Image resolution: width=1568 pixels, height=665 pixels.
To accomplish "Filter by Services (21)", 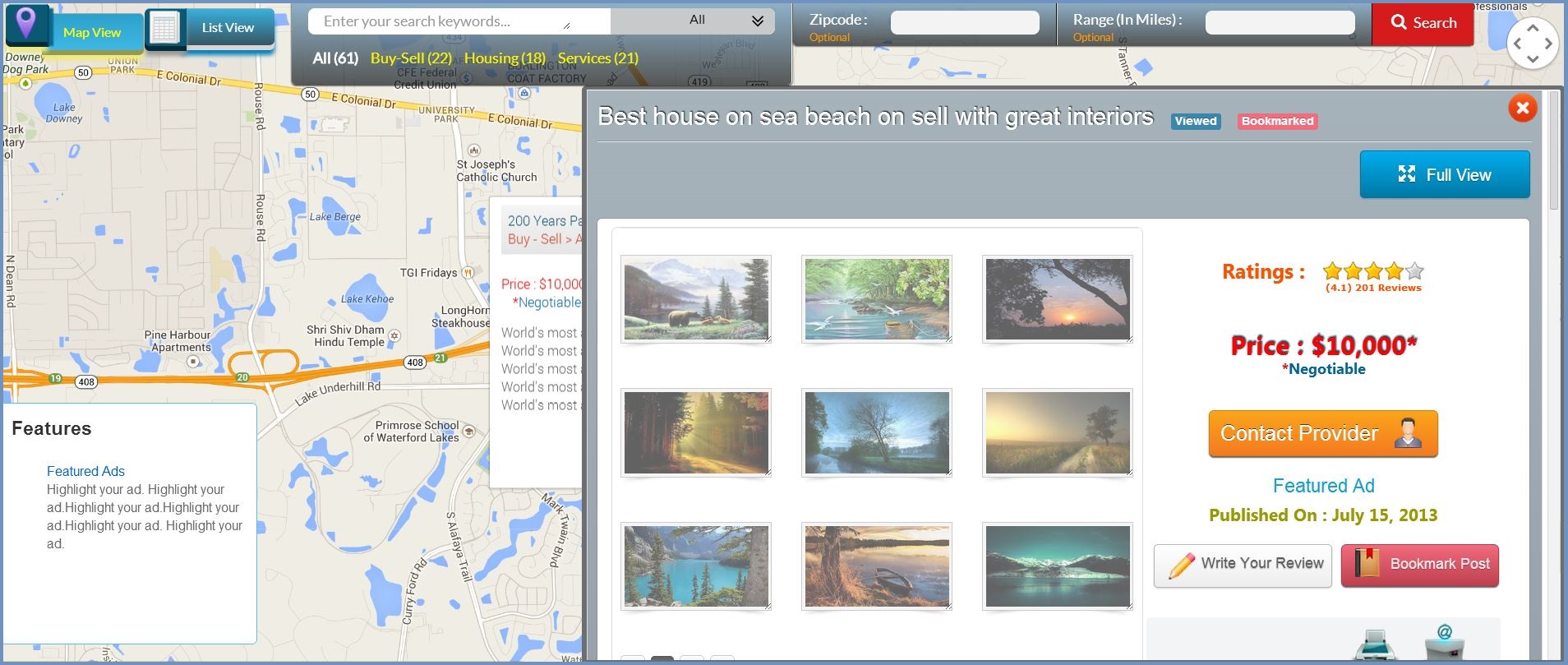I will (598, 58).
